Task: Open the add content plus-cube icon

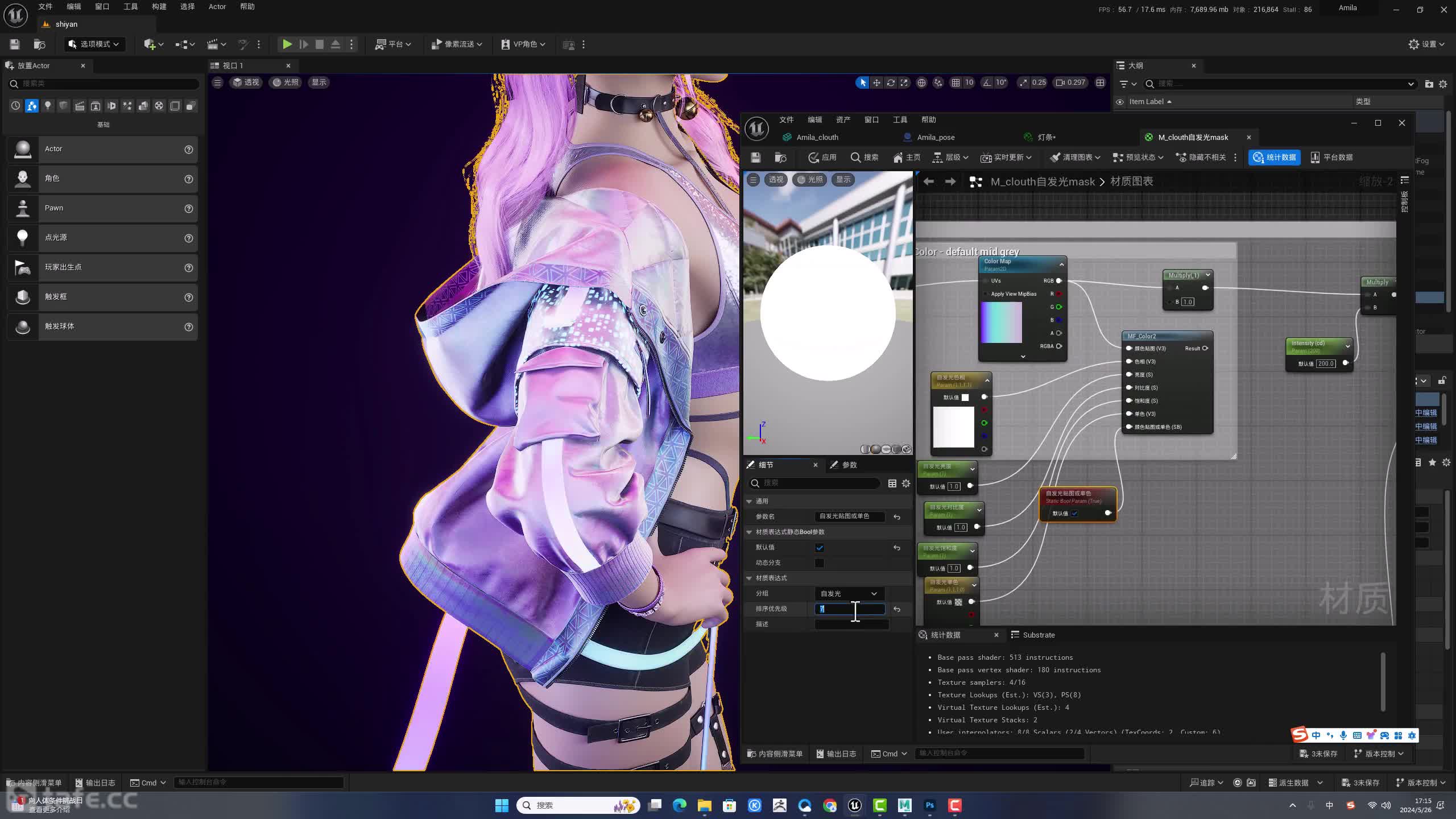Action: point(154,44)
